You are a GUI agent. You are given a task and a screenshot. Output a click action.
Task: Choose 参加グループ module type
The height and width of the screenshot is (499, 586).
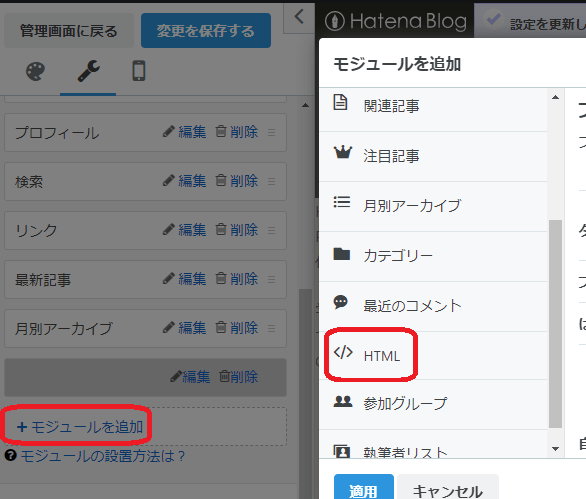[433, 404]
